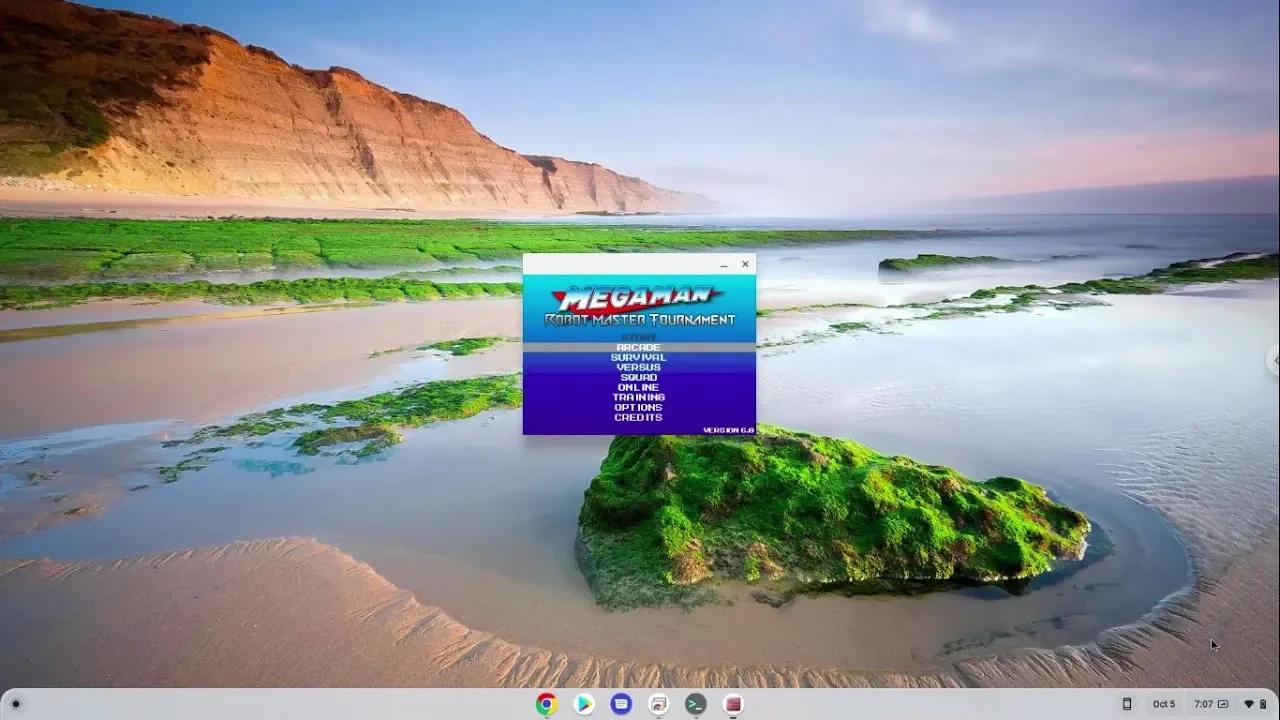Pick the SQUAD menu option
The height and width of the screenshot is (720, 1280).
[638, 377]
